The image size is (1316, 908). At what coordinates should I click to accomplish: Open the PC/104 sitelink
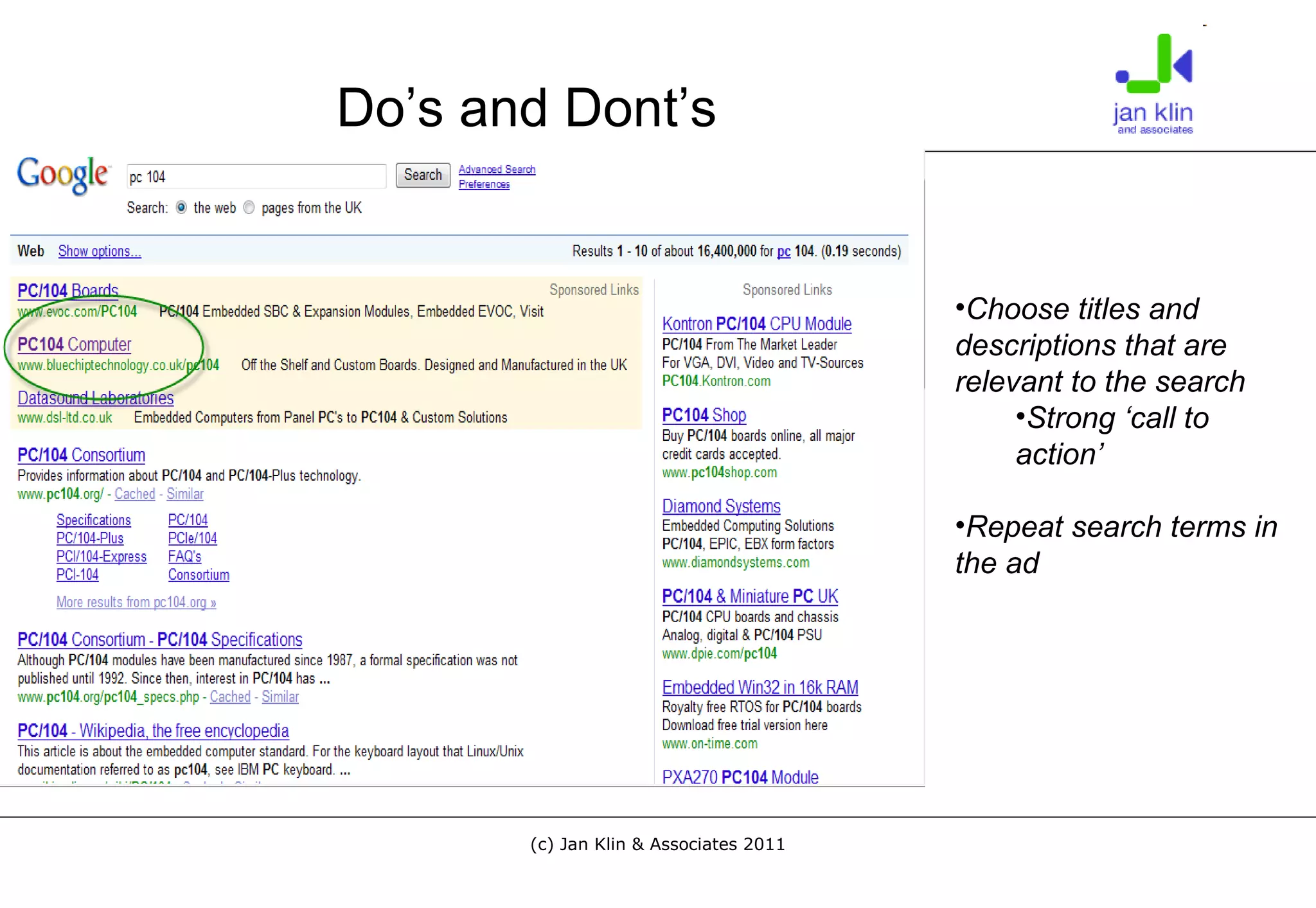pyautogui.click(x=188, y=520)
